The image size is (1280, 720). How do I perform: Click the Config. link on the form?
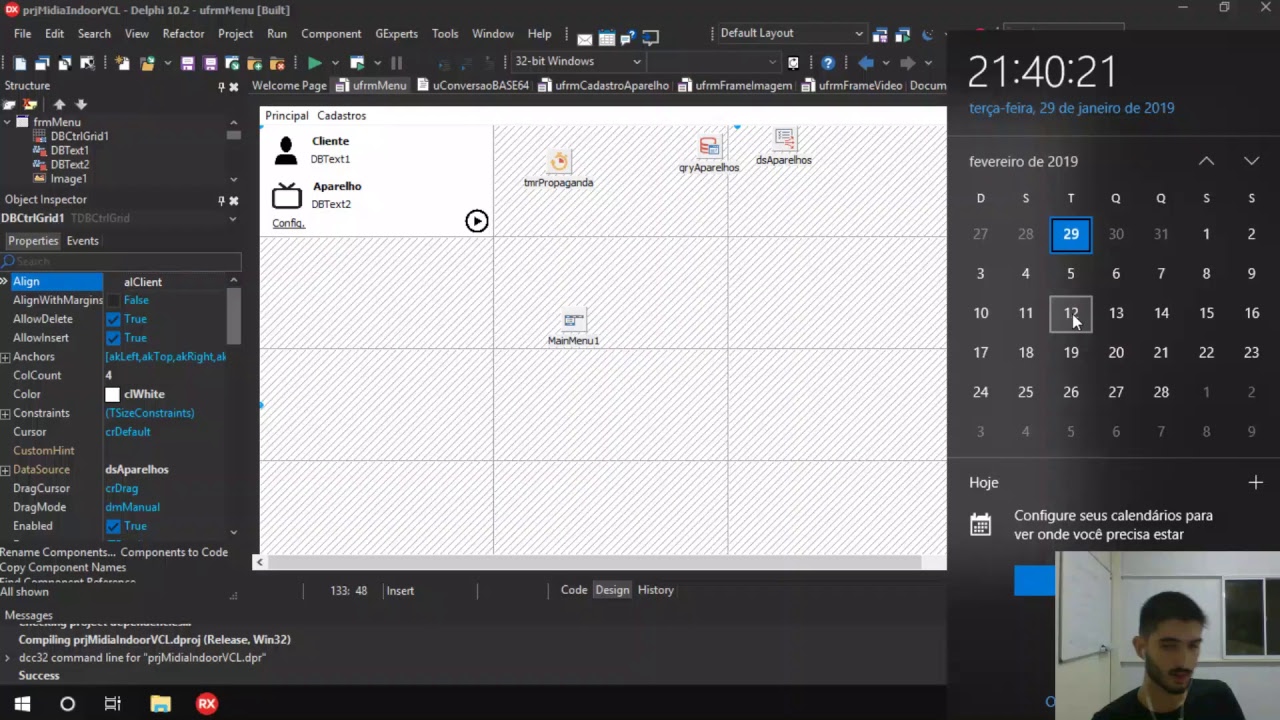click(288, 223)
